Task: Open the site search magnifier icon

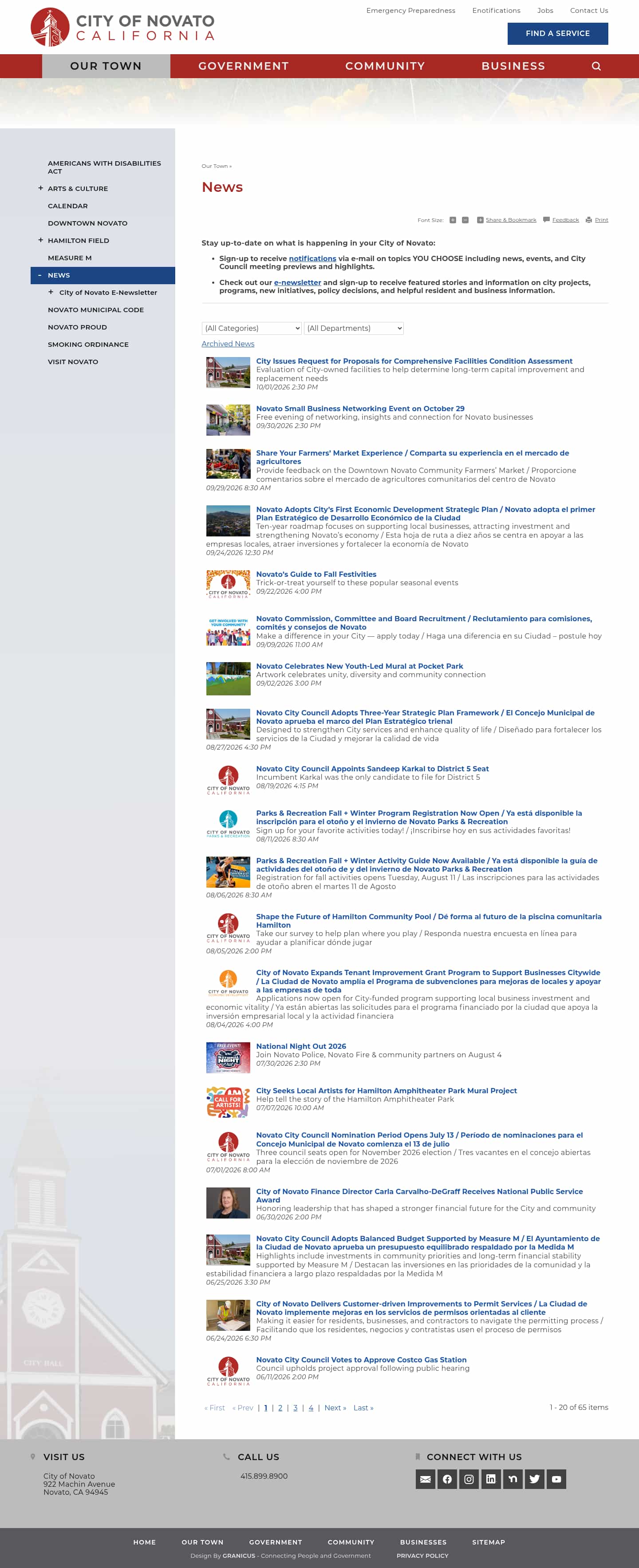Action: [596, 66]
